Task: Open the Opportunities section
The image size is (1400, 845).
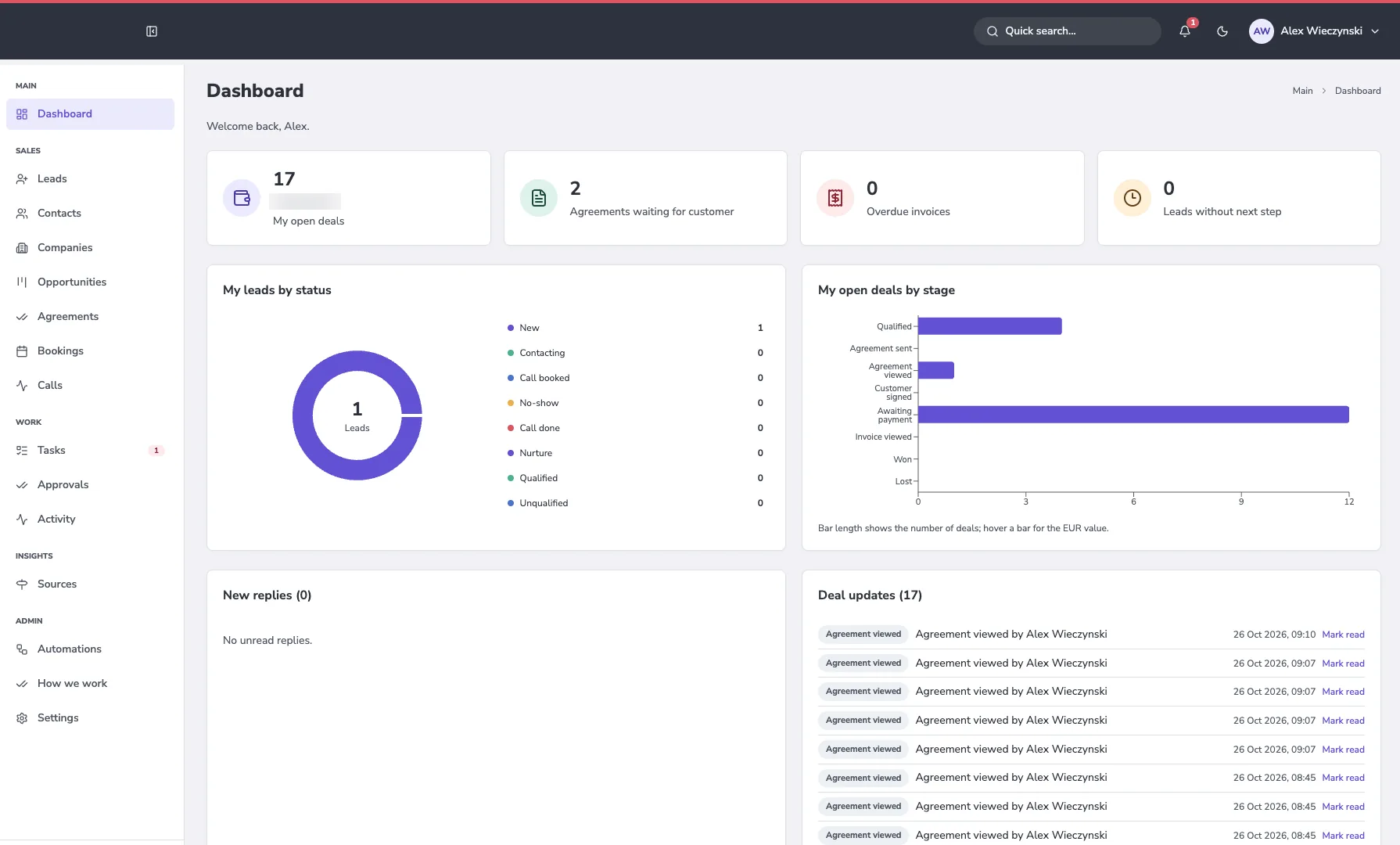Action: 90,282
